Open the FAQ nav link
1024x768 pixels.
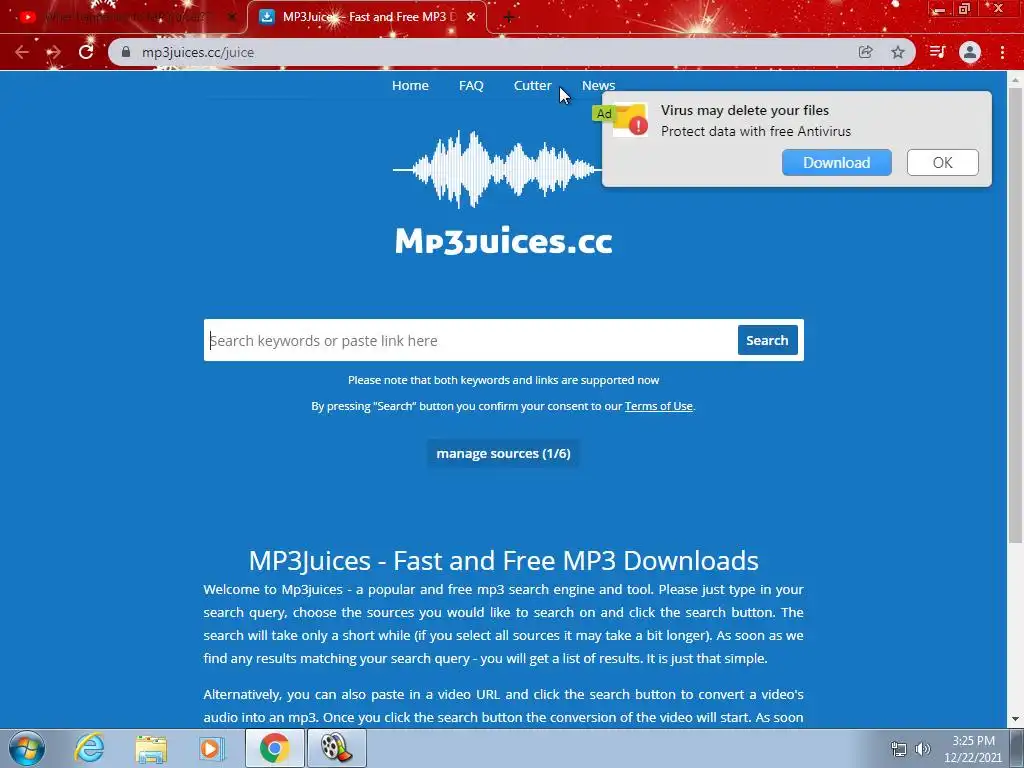[471, 86]
